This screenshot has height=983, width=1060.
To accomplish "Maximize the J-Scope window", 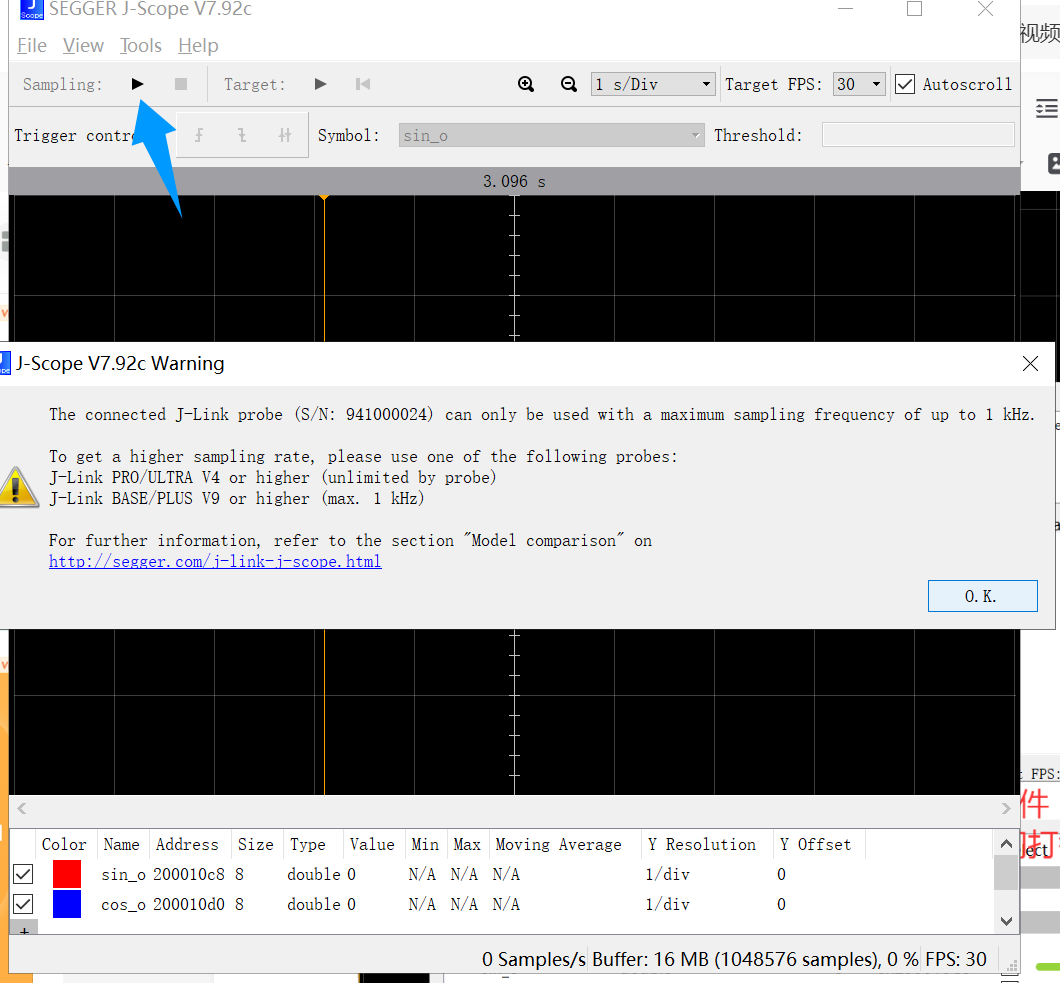I will [x=914, y=9].
